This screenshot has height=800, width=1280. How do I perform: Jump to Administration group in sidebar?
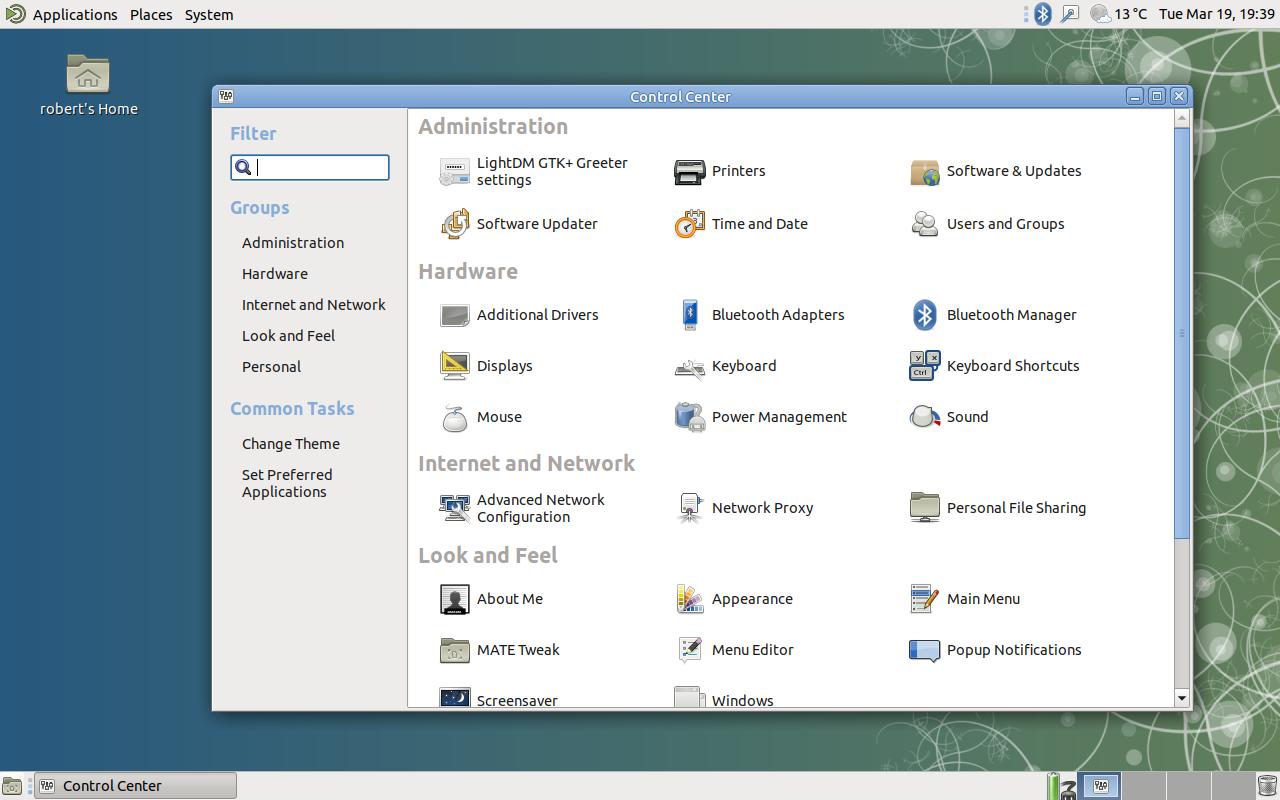(x=293, y=243)
